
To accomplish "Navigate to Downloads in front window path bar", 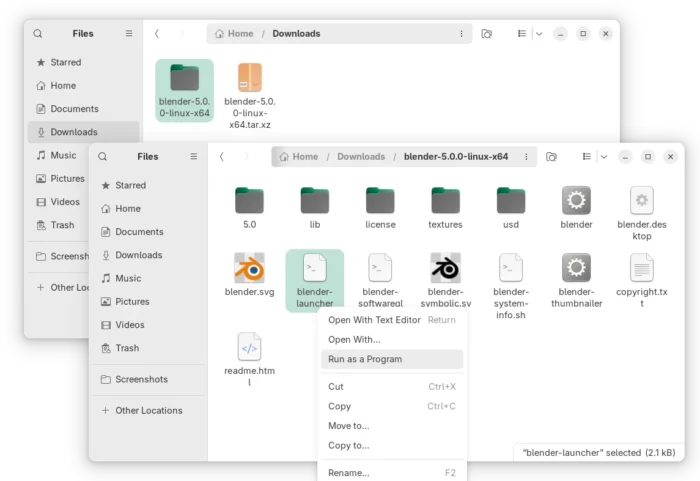I will click(x=360, y=156).
